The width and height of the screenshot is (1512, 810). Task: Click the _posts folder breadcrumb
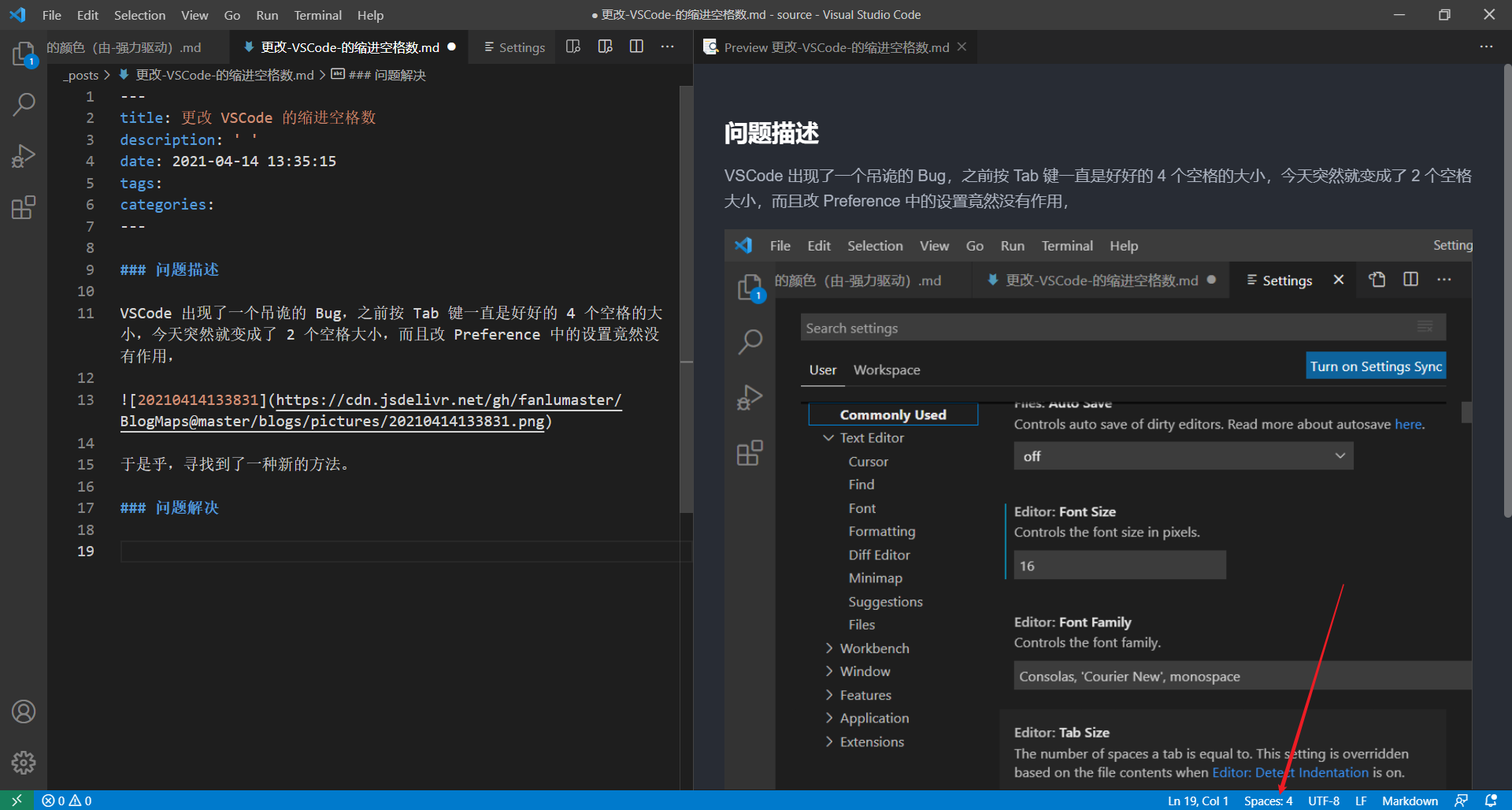[81, 75]
